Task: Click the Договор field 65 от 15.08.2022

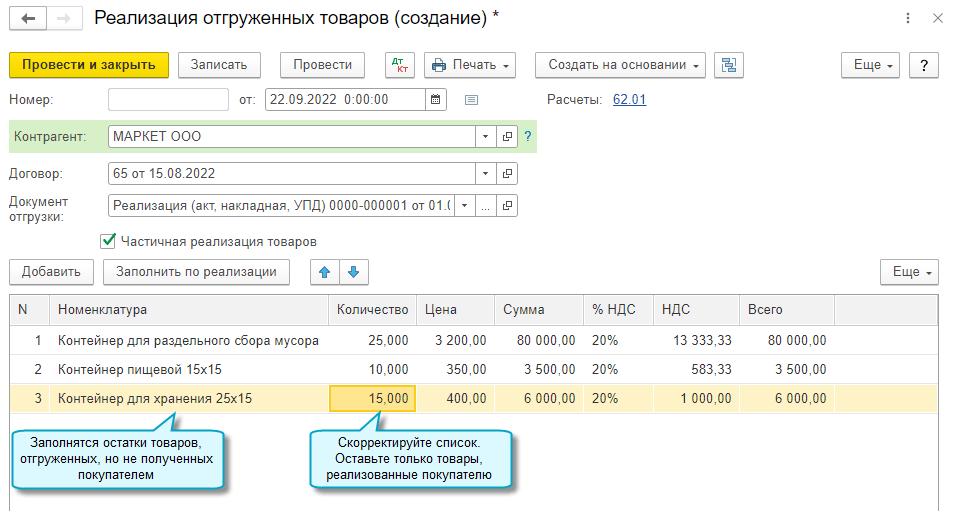Action: coord(292,173)
